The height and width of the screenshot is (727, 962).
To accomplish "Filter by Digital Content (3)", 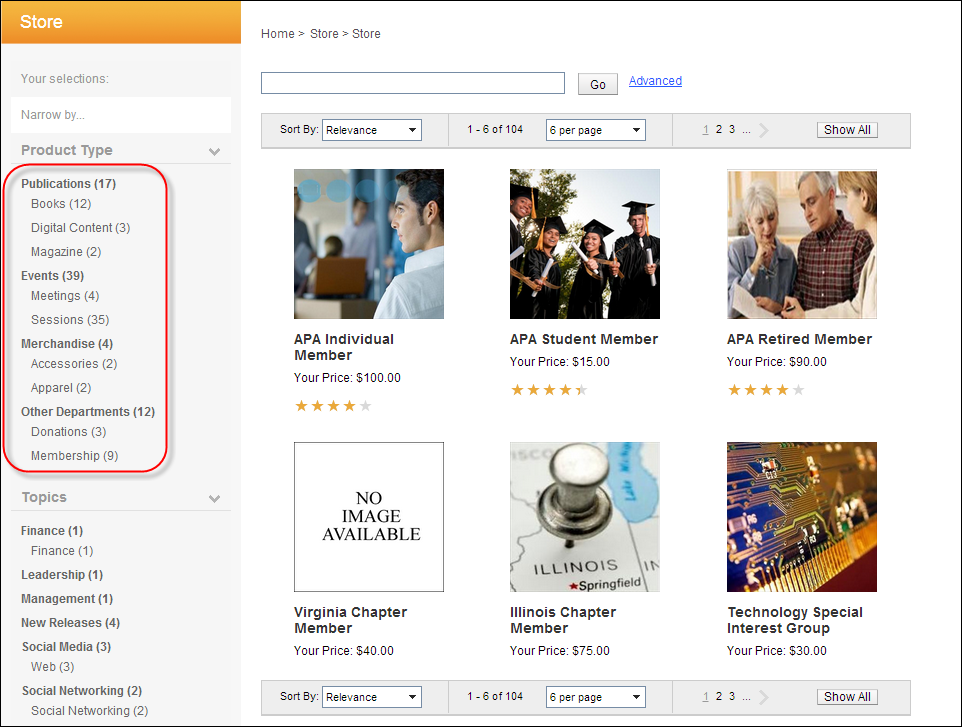I will (x=80, y=228).
